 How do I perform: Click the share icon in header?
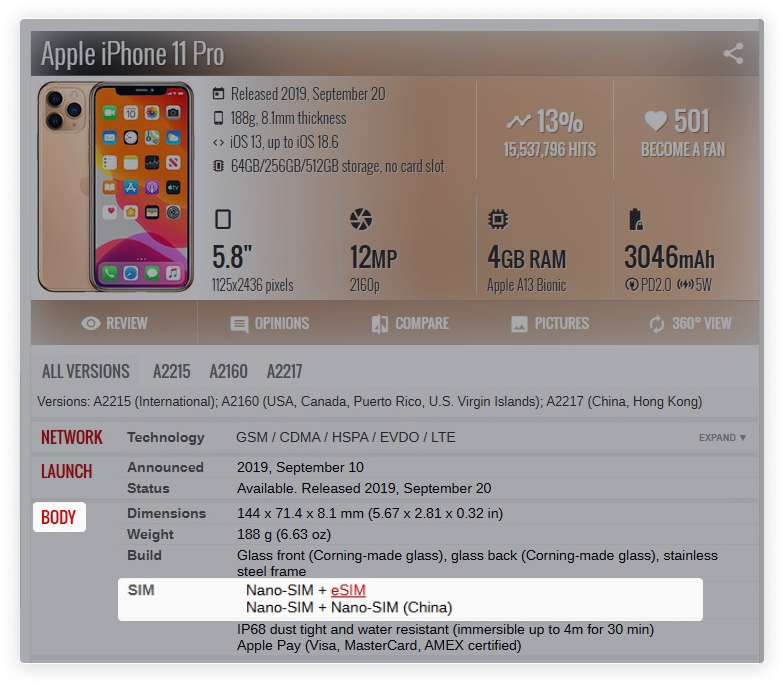point(734,54)
